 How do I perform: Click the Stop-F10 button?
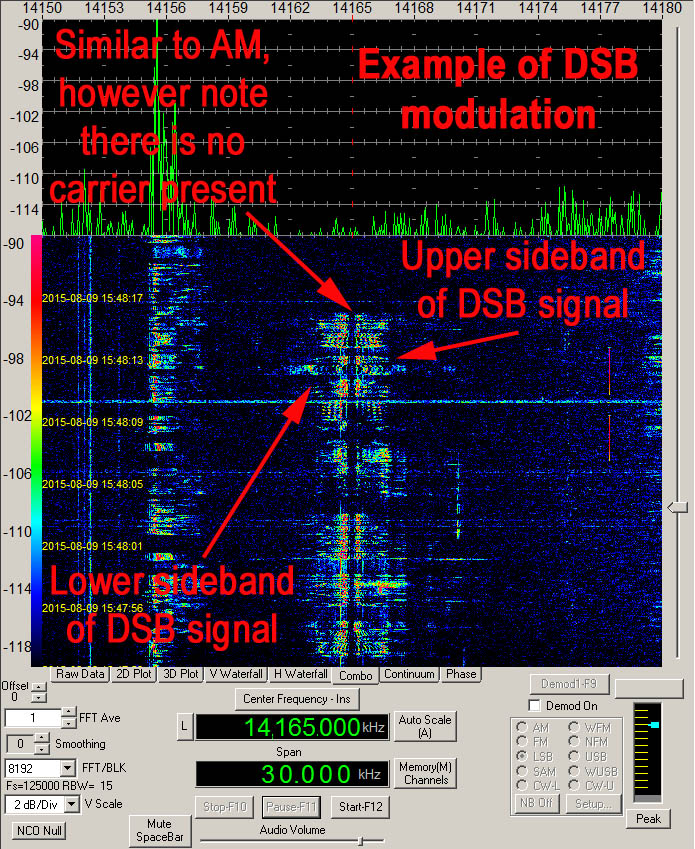click(x=225, y=807)
